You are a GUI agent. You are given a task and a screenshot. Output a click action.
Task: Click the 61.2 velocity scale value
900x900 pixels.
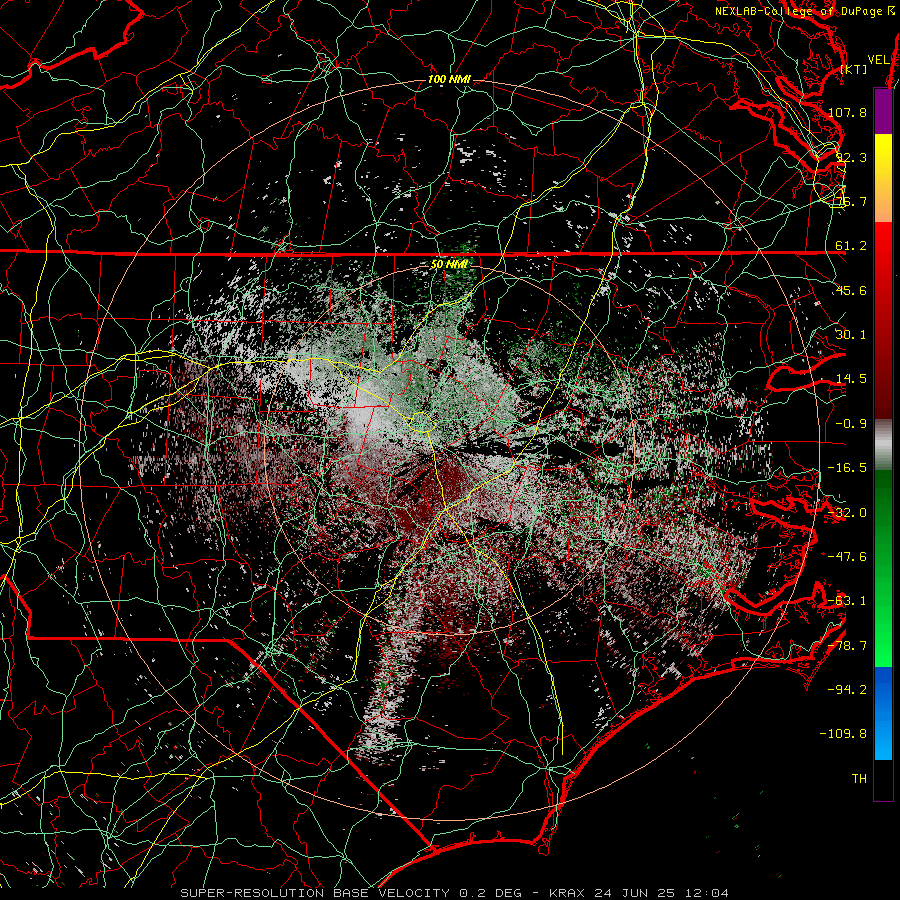[851, 246]
